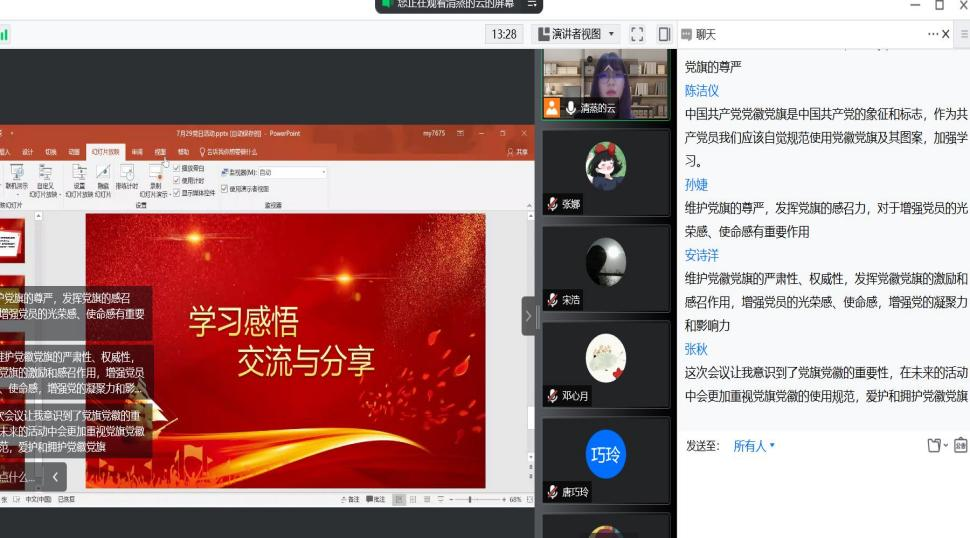Screen dimensions: 970x538
Task: Enter full screen with the expand icon
Action: (x=637, y=34)
